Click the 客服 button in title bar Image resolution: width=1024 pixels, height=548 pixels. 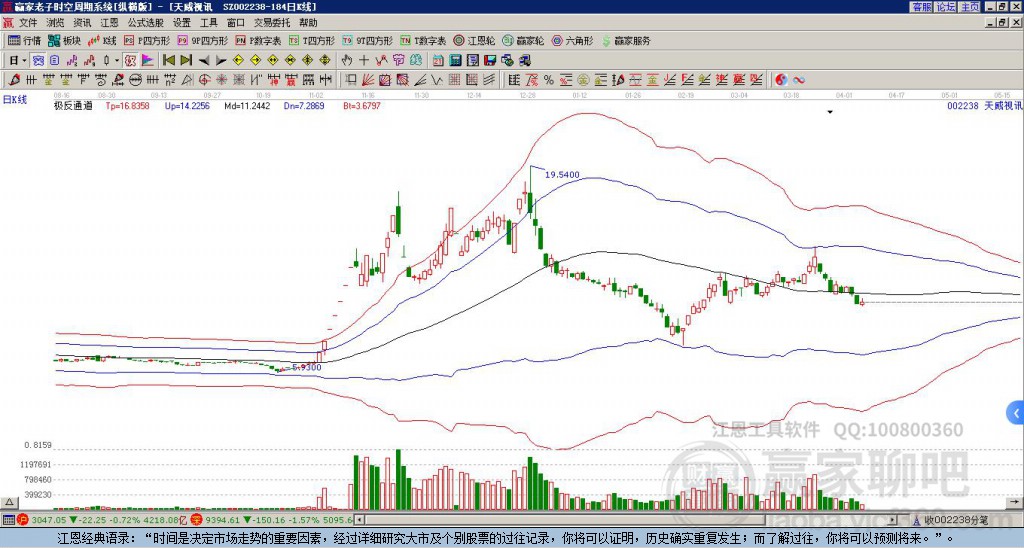[x=921, y=7]
